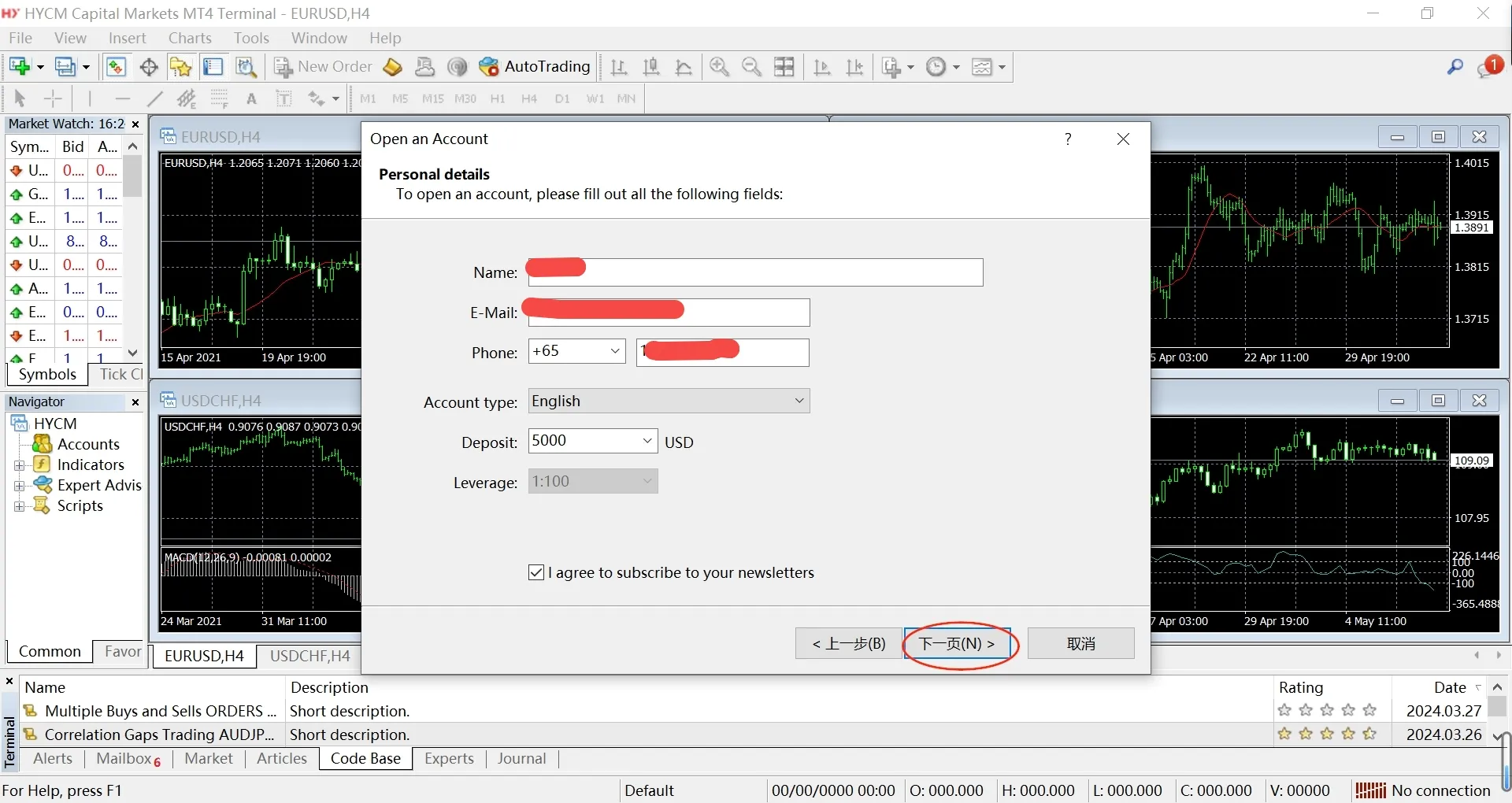Select the Text 'A' tool

pos(251,98)
